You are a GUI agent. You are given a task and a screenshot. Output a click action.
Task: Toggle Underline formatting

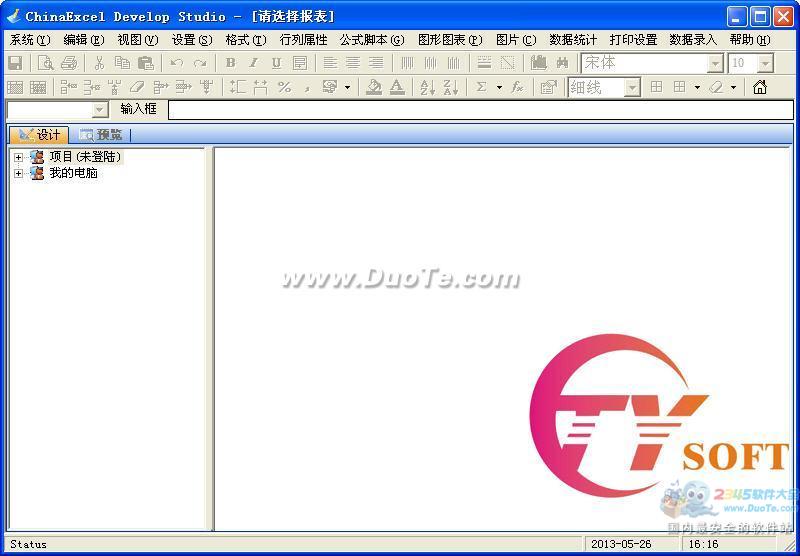[x=277, y=63]
